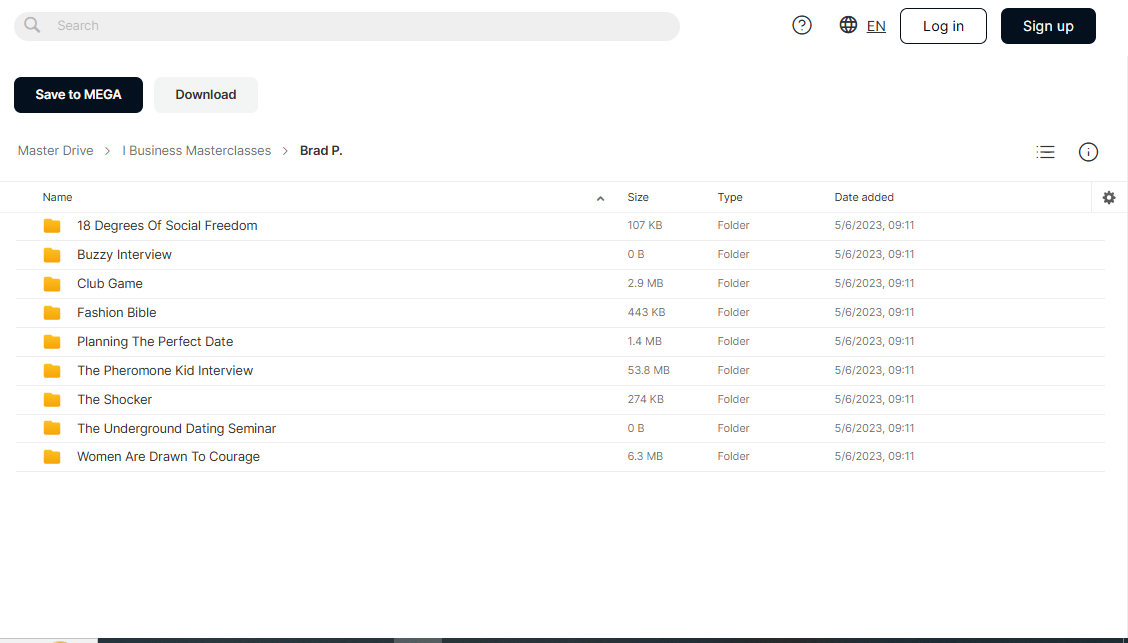
Task: Select the Fashion Bible folder name
Action: click(x=117, y=313)
